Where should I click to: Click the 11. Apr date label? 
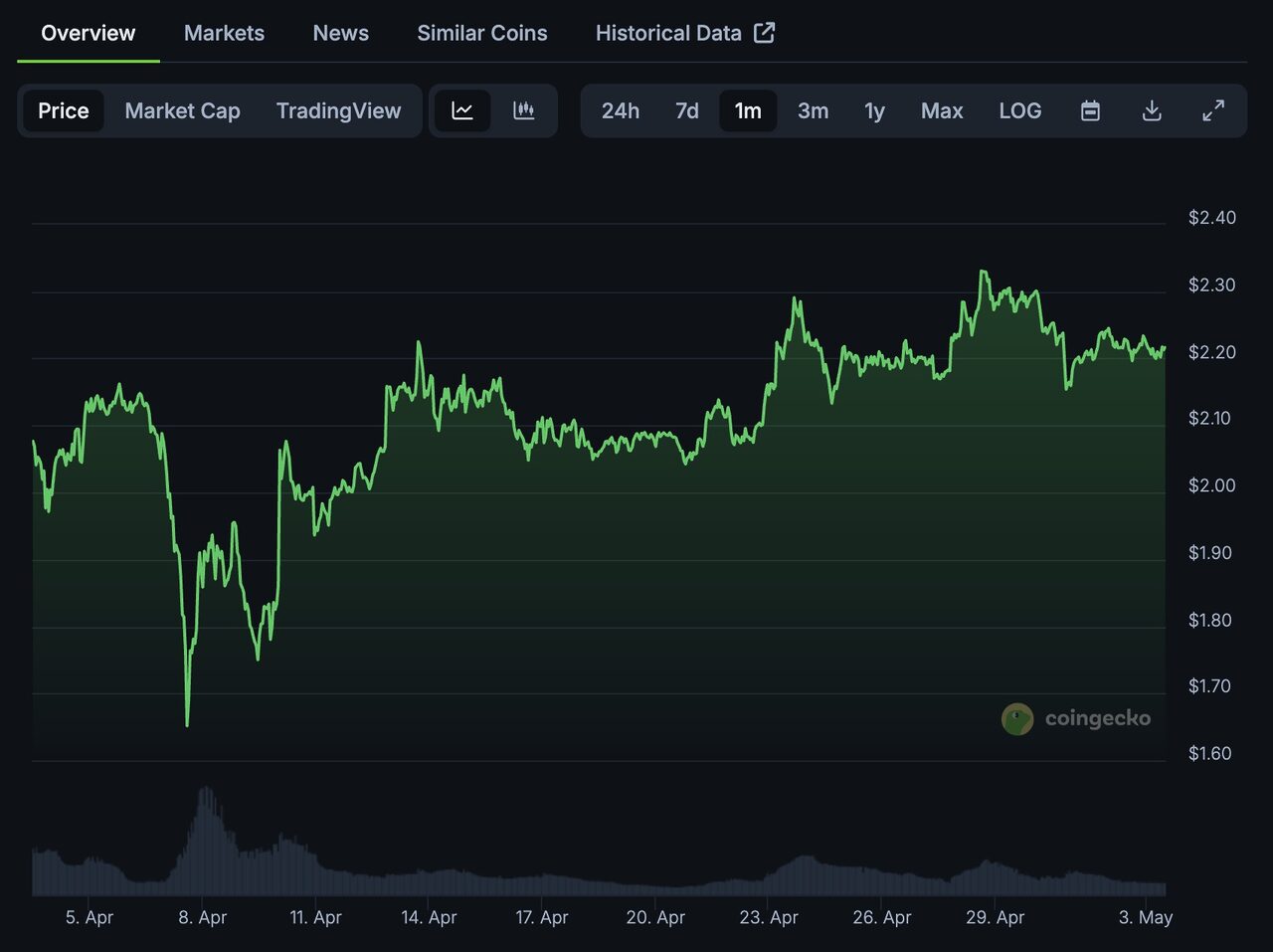(x=315, y=917)
